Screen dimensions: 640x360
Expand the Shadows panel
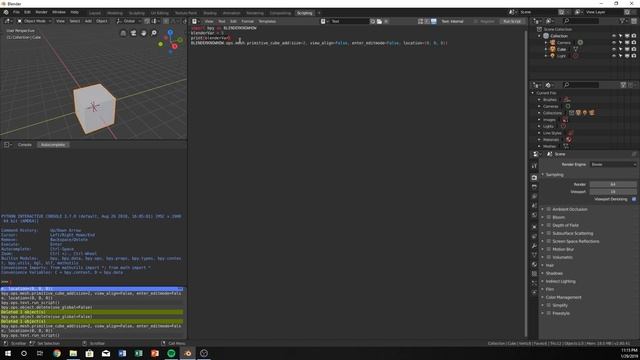[554, 273]
